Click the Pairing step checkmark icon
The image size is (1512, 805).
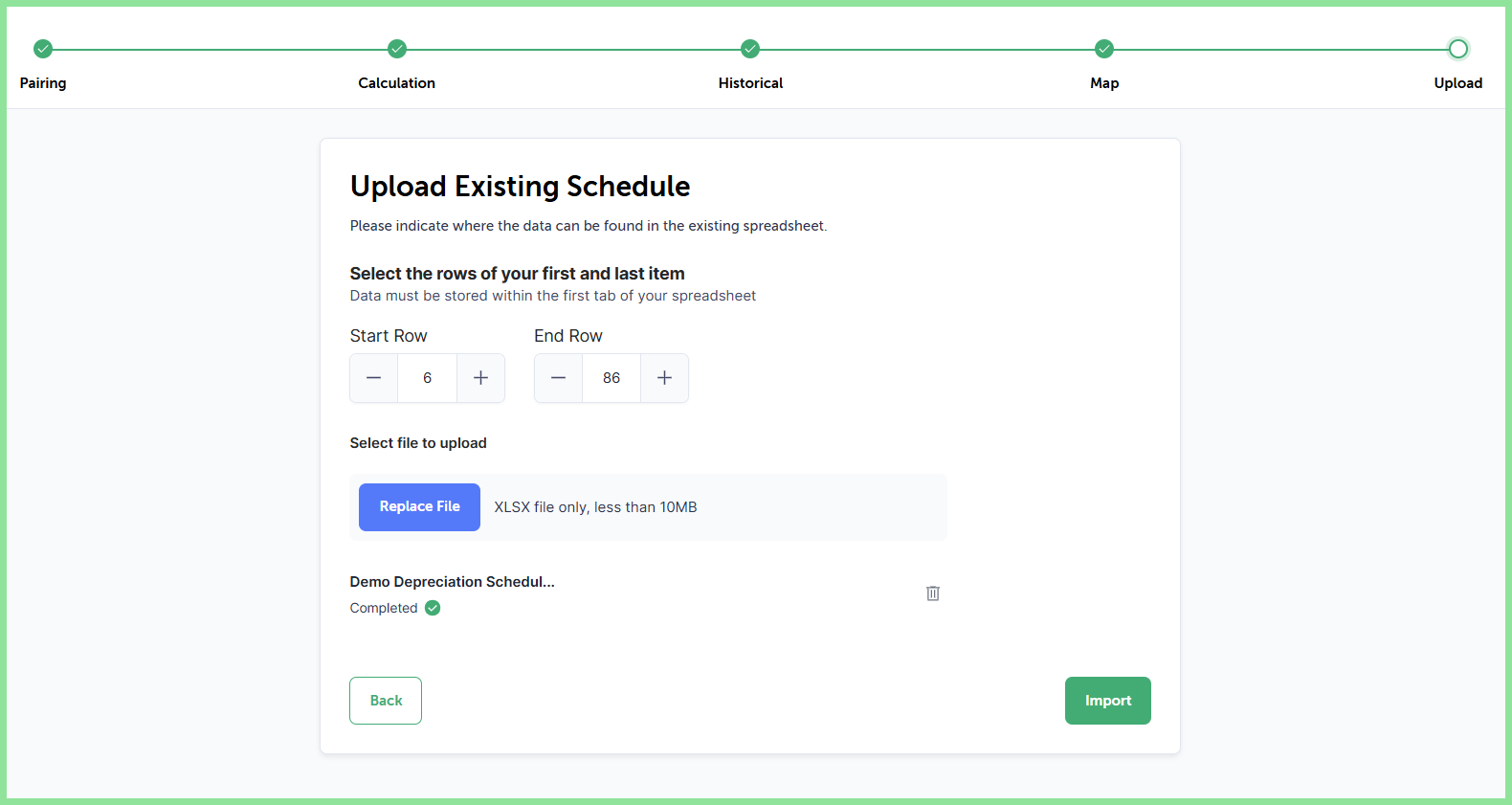(43, 49)
